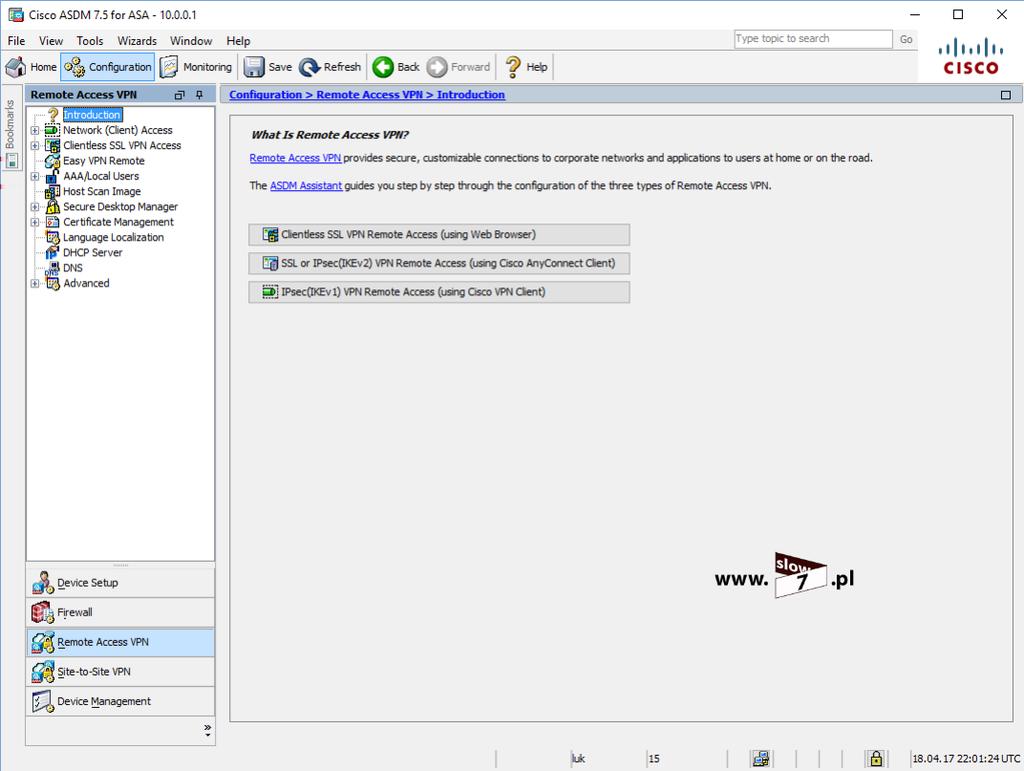Screen dimensions: 1024x771
Task: Expand Secure Desktop Manager node
Action: (35, 207)
